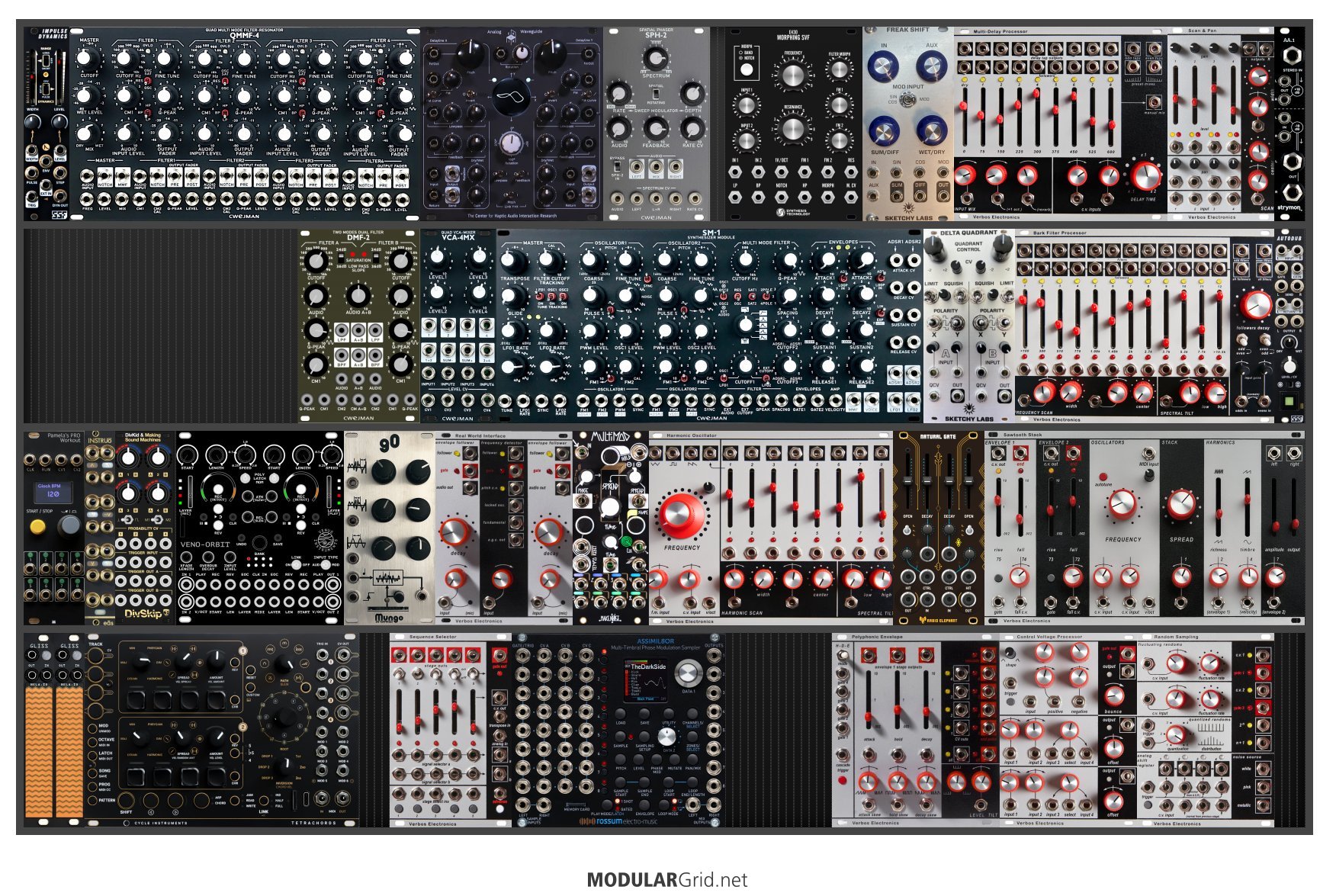Open the MODULARGrid.net link
This screenshot has width=1336, height=896.
(667, 879)
